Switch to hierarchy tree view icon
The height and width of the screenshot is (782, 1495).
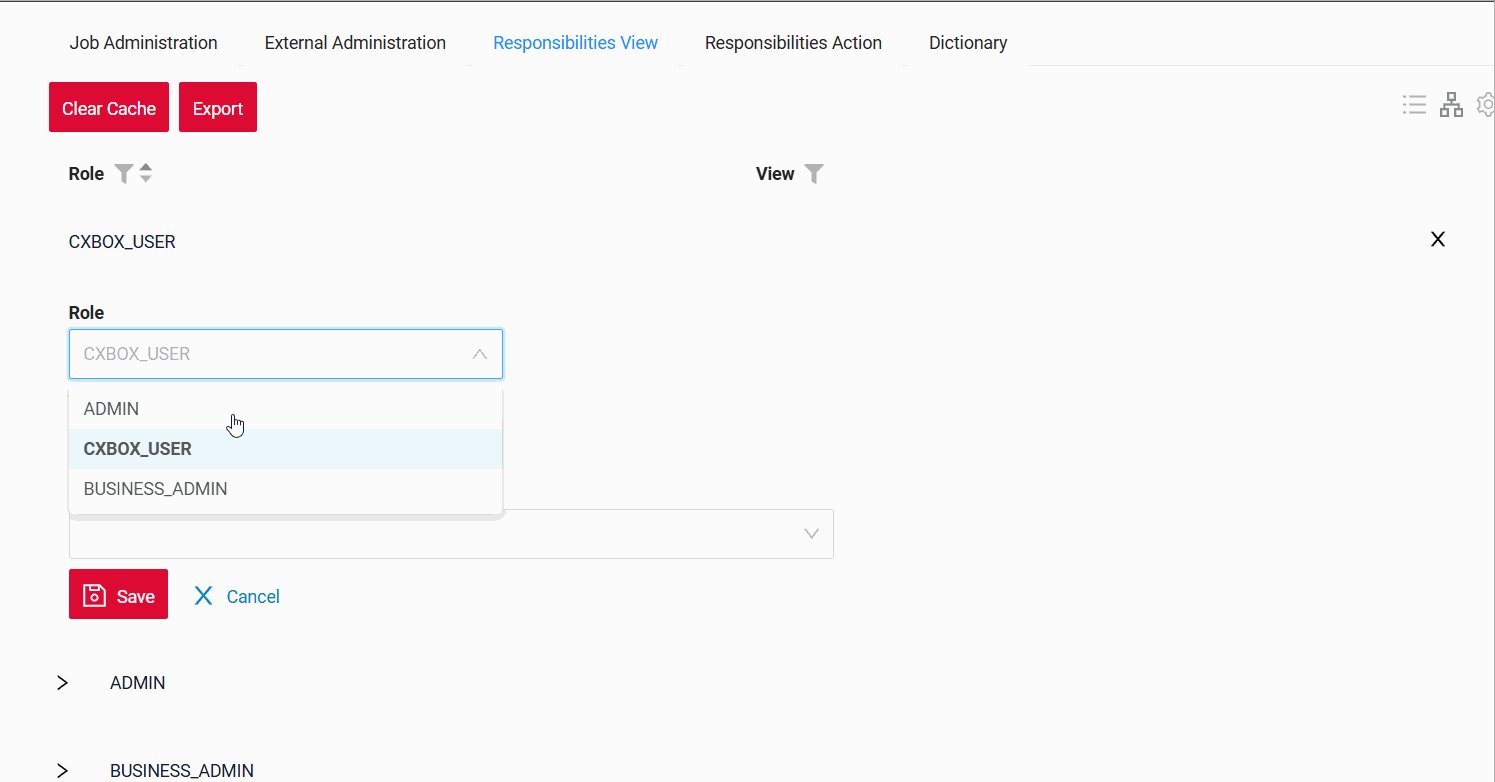[x=1451, y=105]
